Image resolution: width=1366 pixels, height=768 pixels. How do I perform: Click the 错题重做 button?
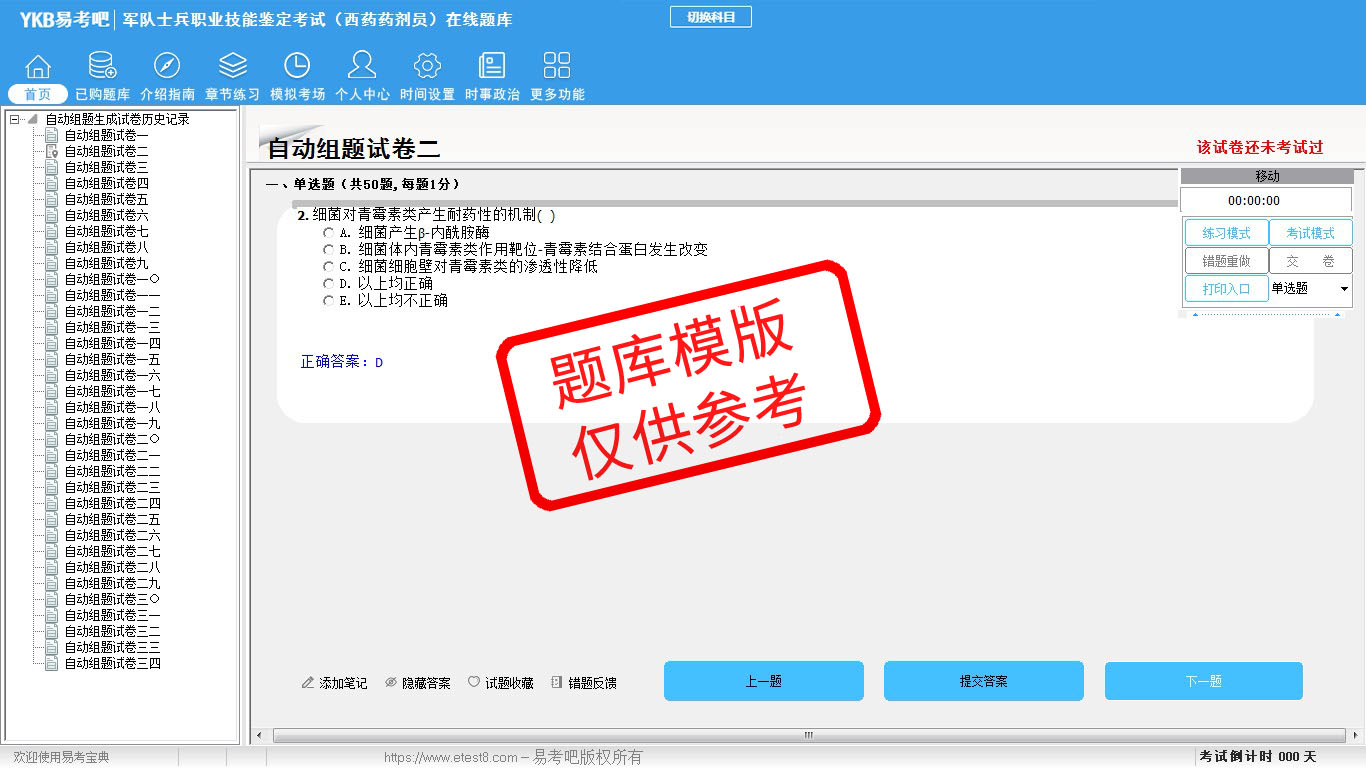[x=1226, y=261]
